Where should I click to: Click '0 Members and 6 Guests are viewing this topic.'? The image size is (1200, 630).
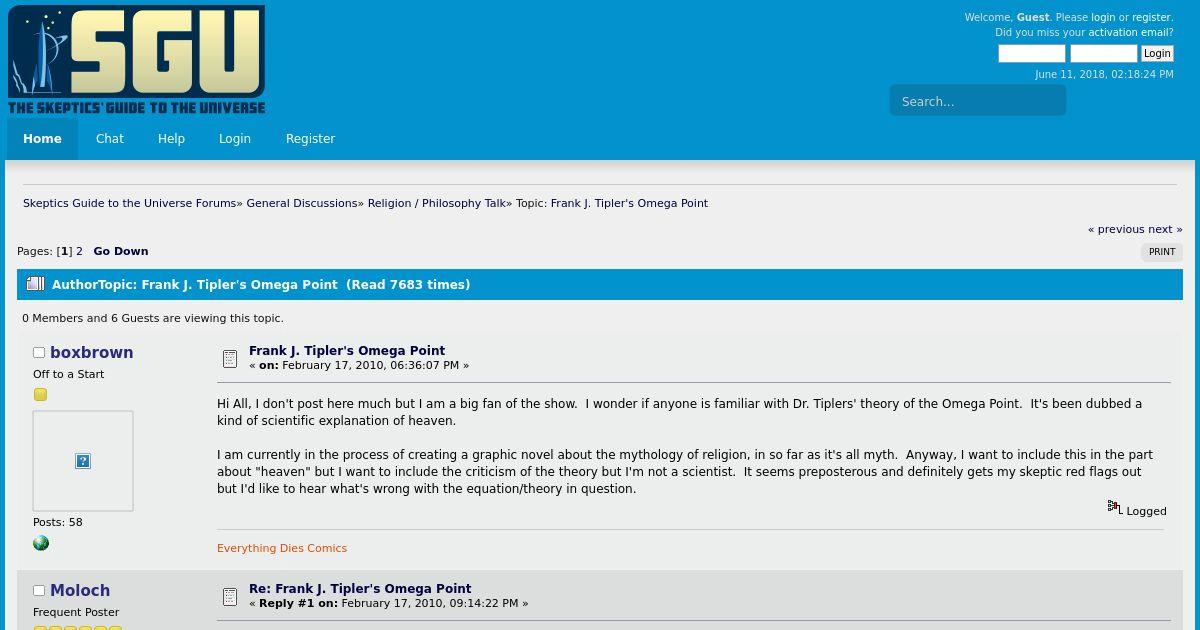(x=153, y=318)
